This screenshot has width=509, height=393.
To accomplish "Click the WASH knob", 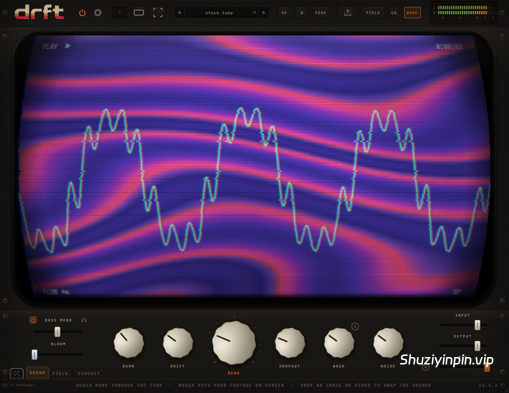I will point(339,343).
